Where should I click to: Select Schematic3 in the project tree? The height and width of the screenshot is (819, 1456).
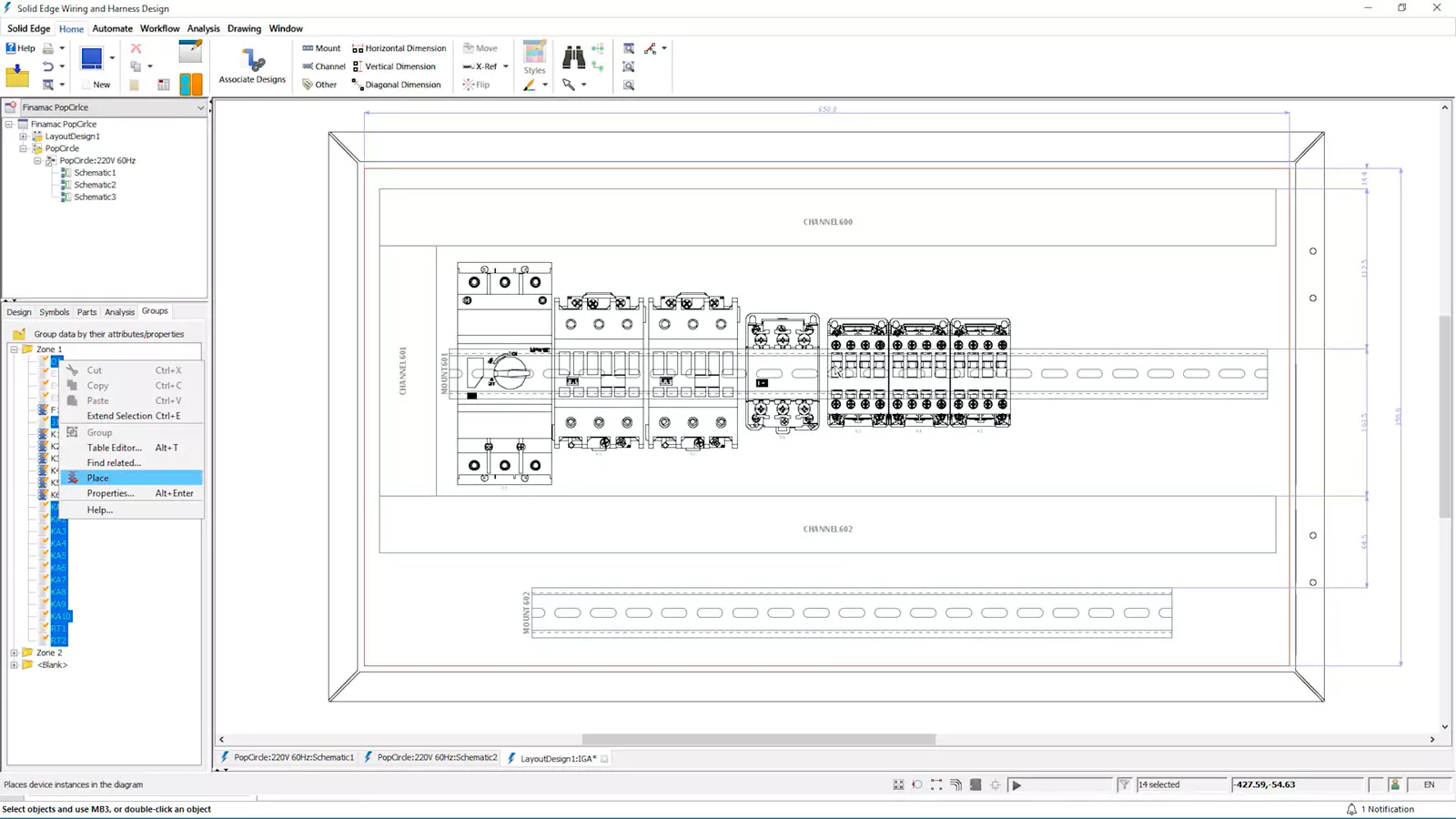95,197
